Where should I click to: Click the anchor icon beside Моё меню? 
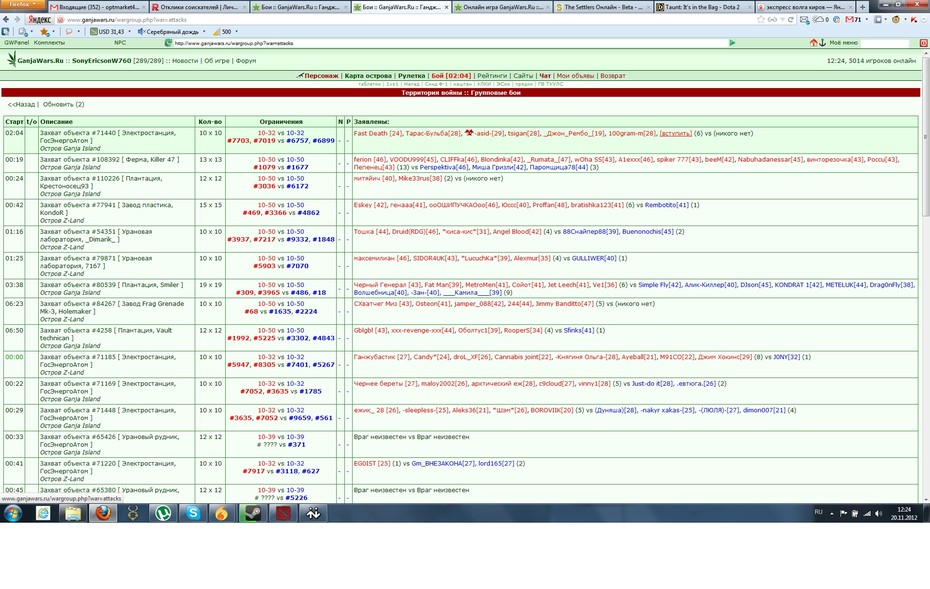pyautogui.click(x=822, y=43)
